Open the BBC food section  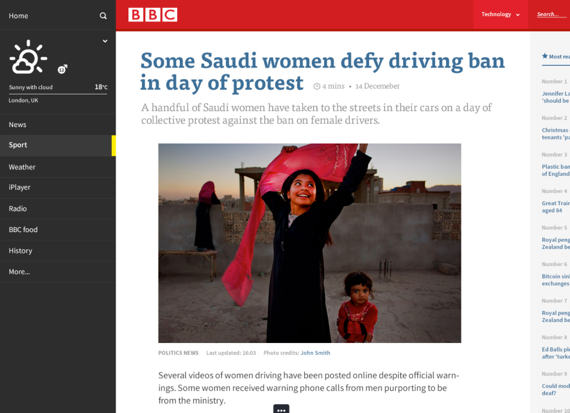click(x=58, y=230)
